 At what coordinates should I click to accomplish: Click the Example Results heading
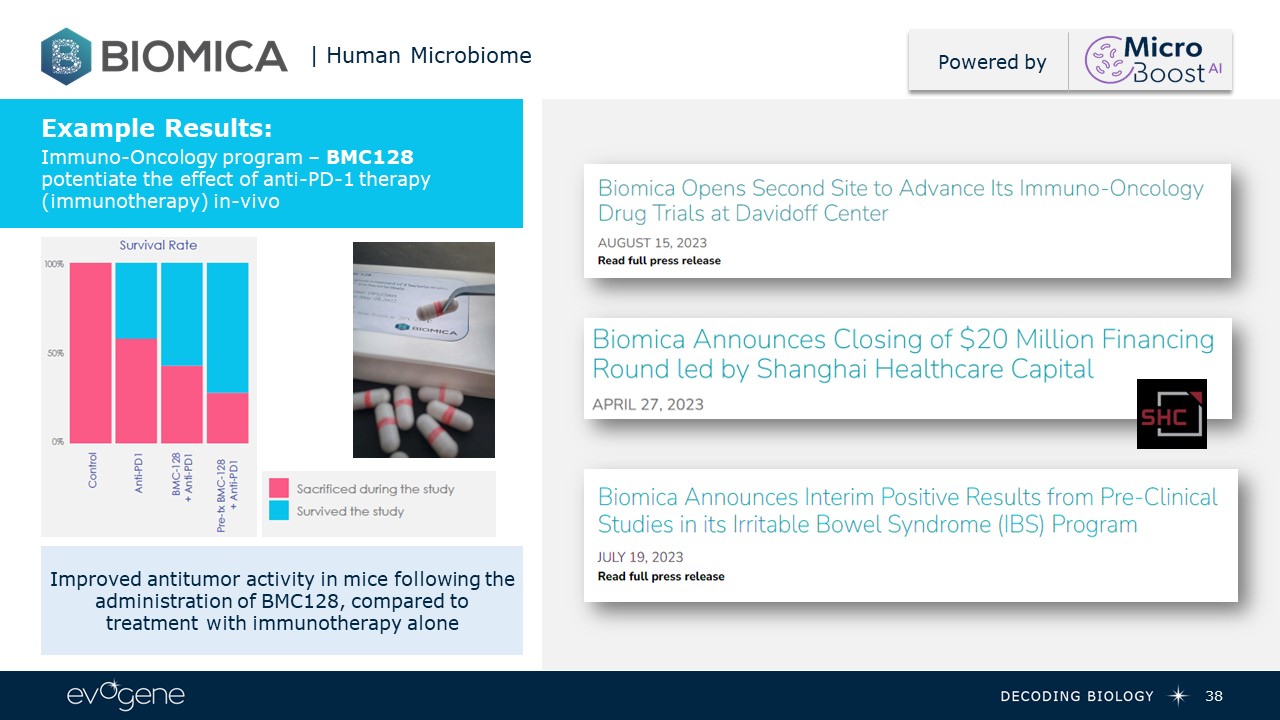coord(157,128)
